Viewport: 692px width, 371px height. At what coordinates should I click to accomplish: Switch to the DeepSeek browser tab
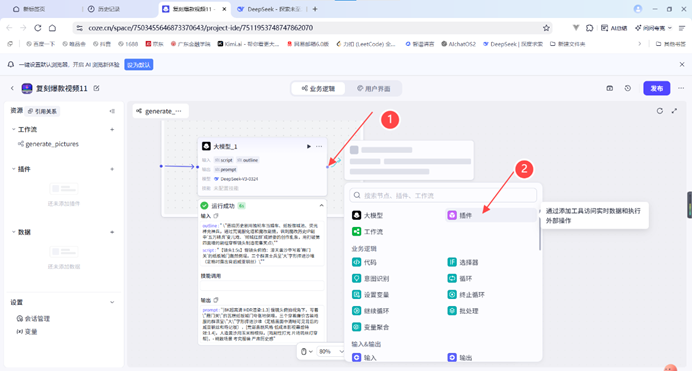point(270,9)
